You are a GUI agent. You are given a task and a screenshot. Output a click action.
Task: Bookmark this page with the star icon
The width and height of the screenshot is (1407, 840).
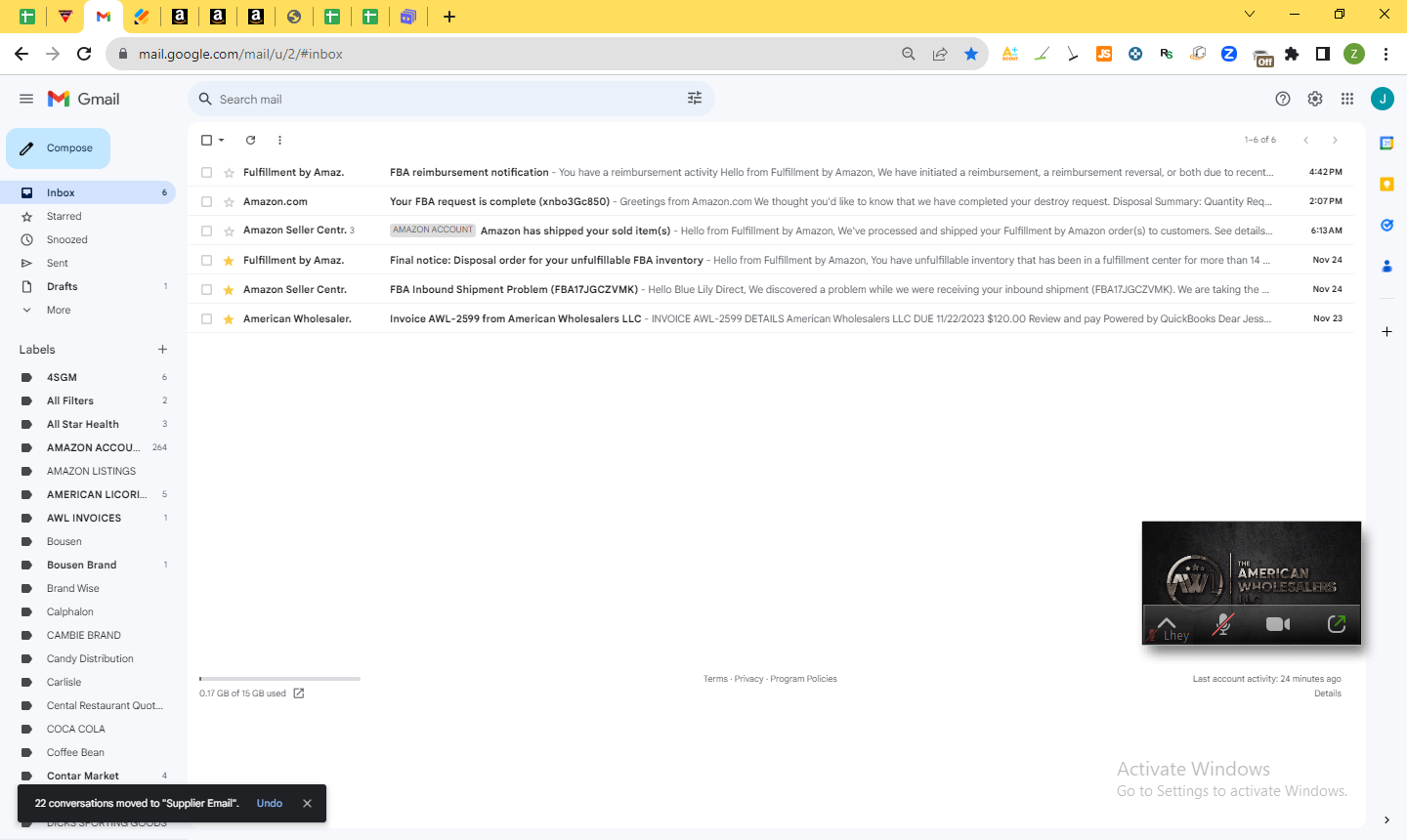pos(971,54)
